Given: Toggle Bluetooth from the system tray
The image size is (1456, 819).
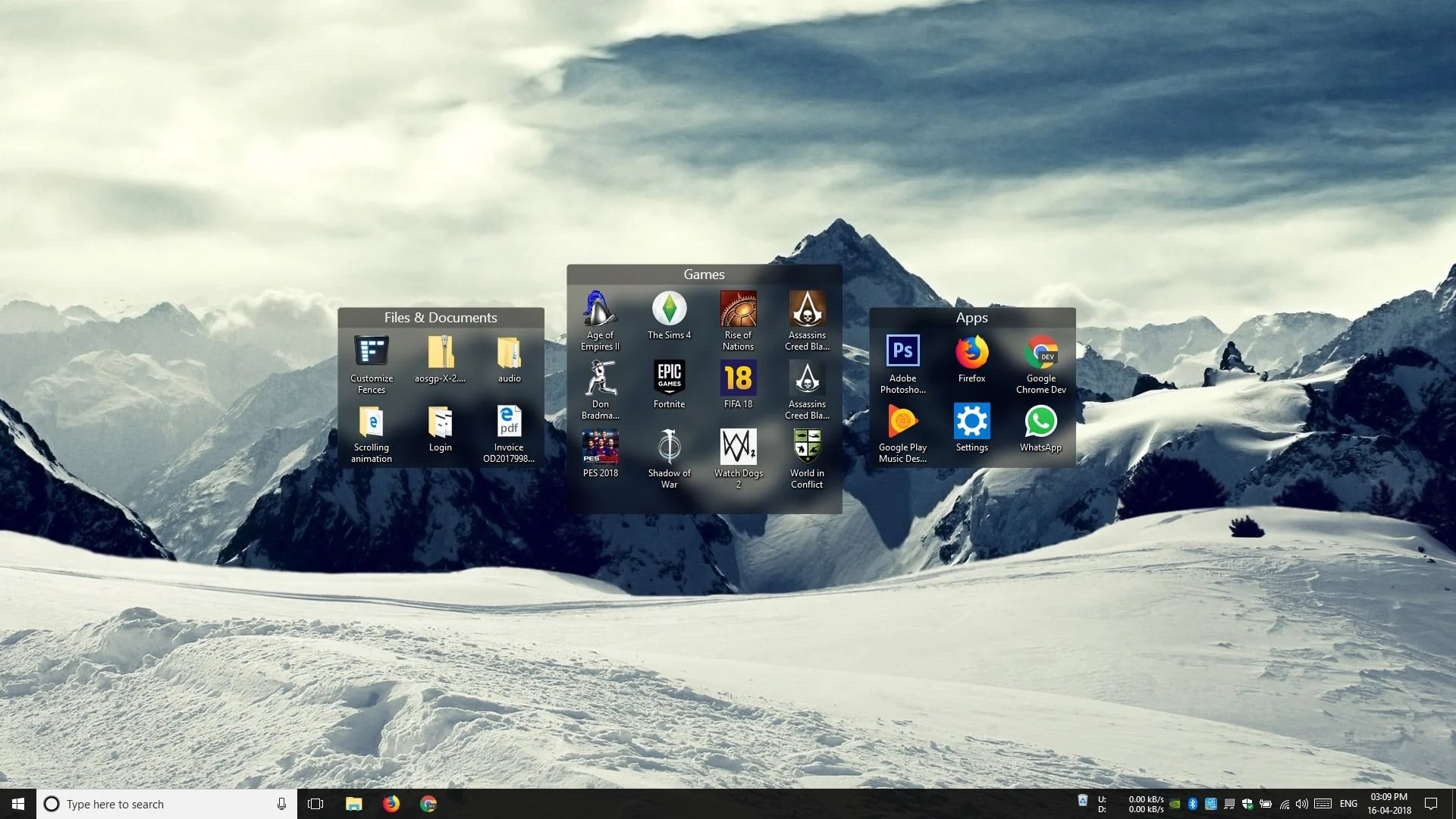Looking at the screenshot, I should (x=1192, y=803).
